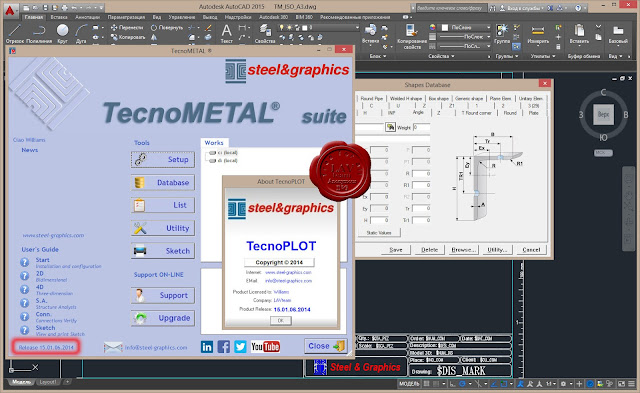This screenshot has height=393, width=640.
Task: Switch to the Вставка ribbon tab
Action: tap(59, 17)
